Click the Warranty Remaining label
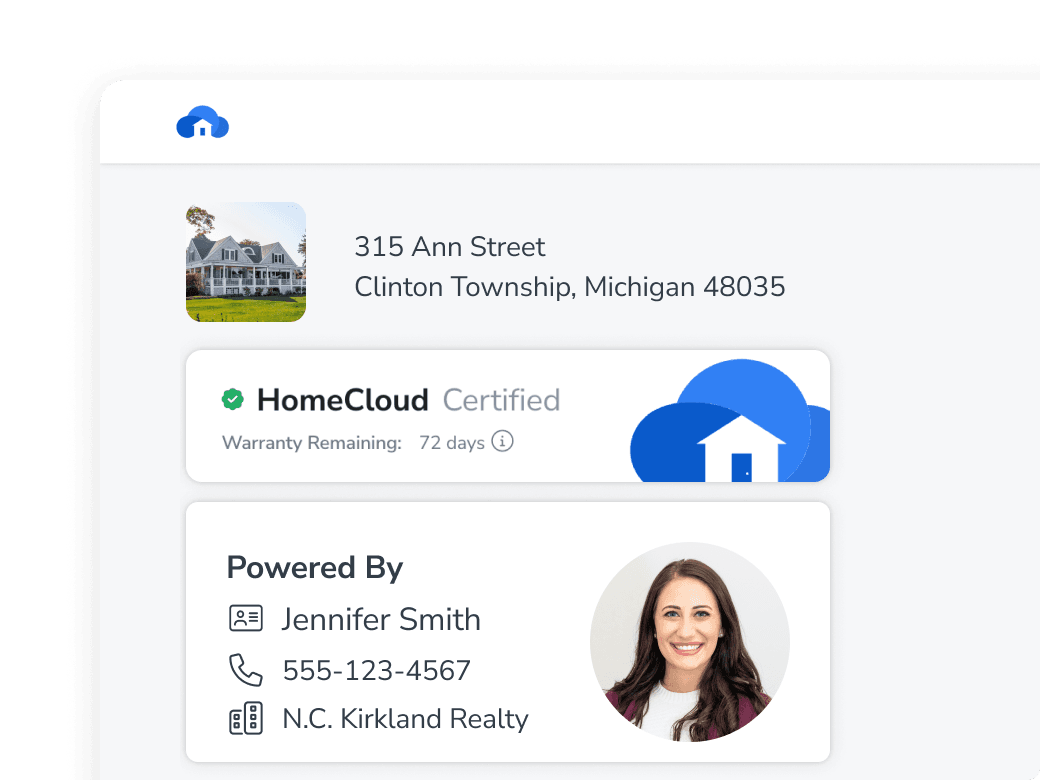The image size is (1040, 780). click(312, 442)
